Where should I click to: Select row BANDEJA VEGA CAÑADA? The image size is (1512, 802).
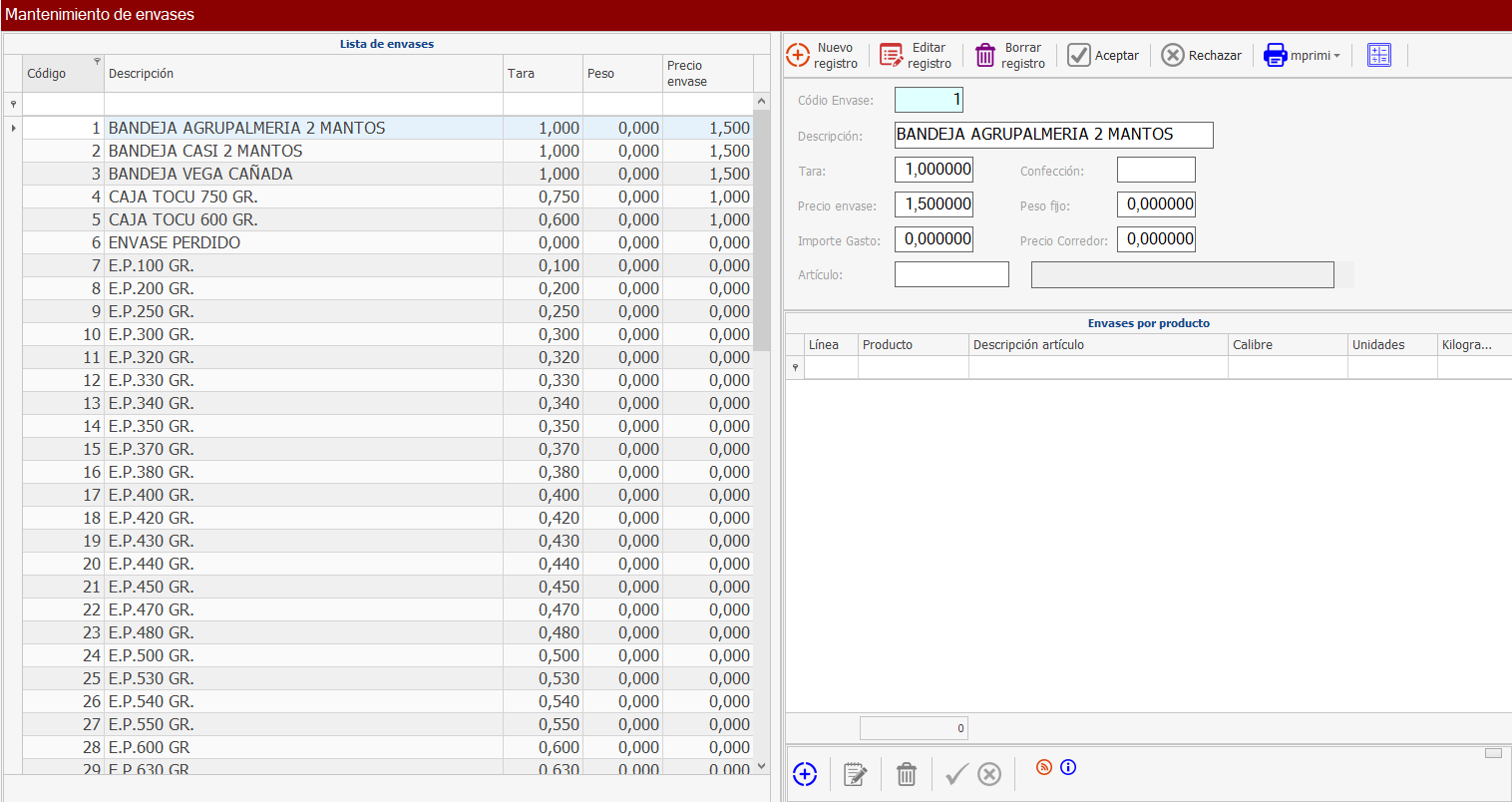pyautogui.click(x=387, y=174)
